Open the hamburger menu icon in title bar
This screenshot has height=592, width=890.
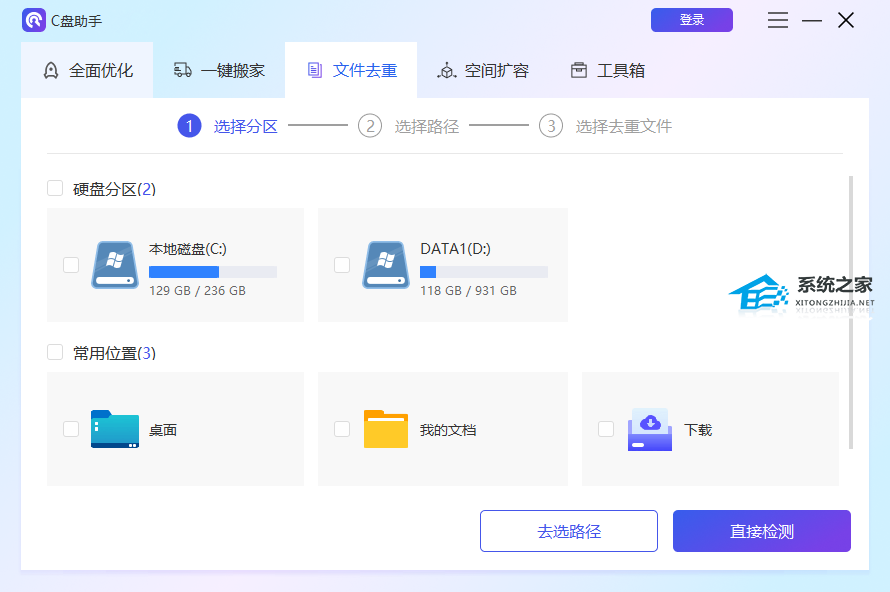778,20
